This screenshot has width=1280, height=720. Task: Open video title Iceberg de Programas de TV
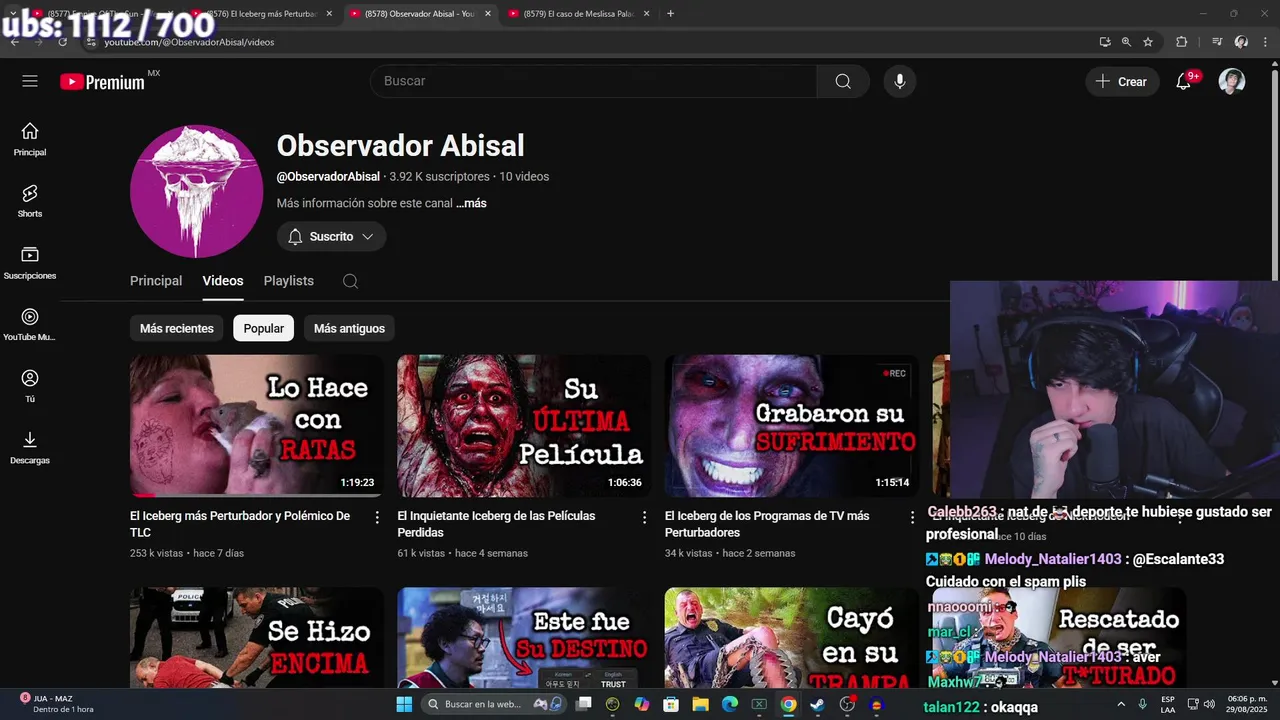tap(767, 524)
